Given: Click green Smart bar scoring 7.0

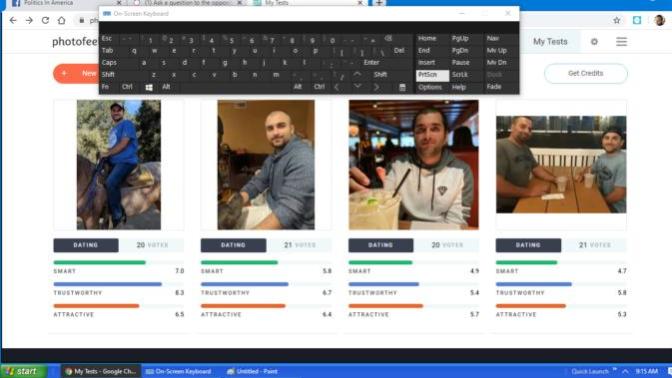Looking at the screenshot, I should coord(99,262).
